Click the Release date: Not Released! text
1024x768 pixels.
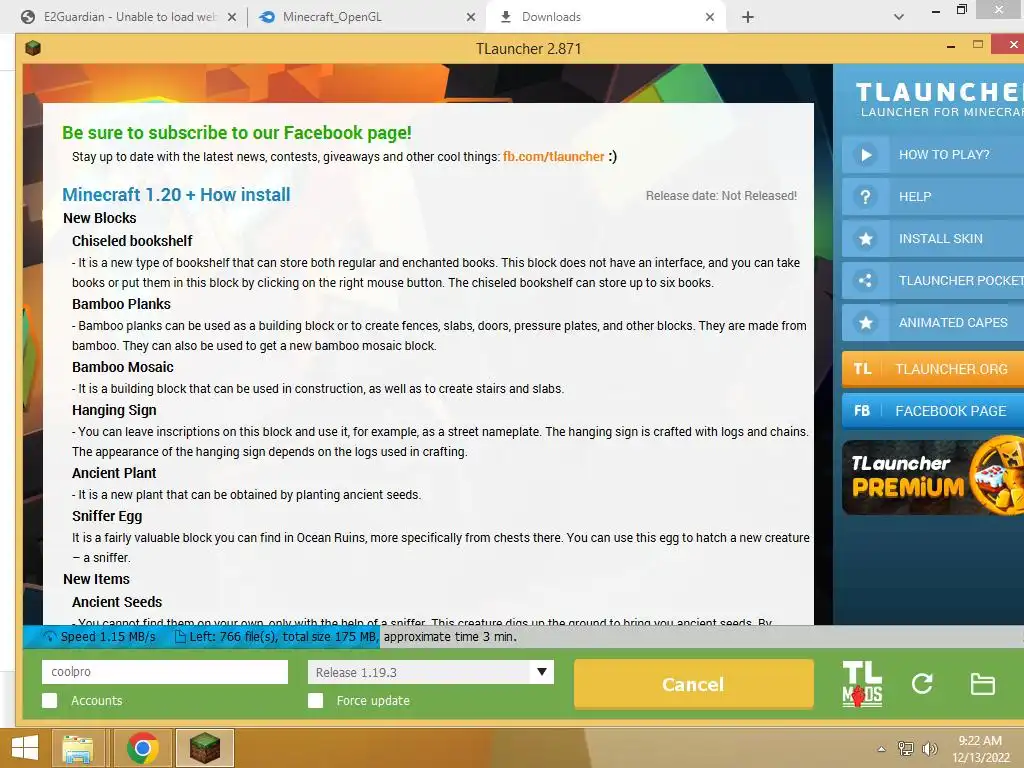(721, 196)
